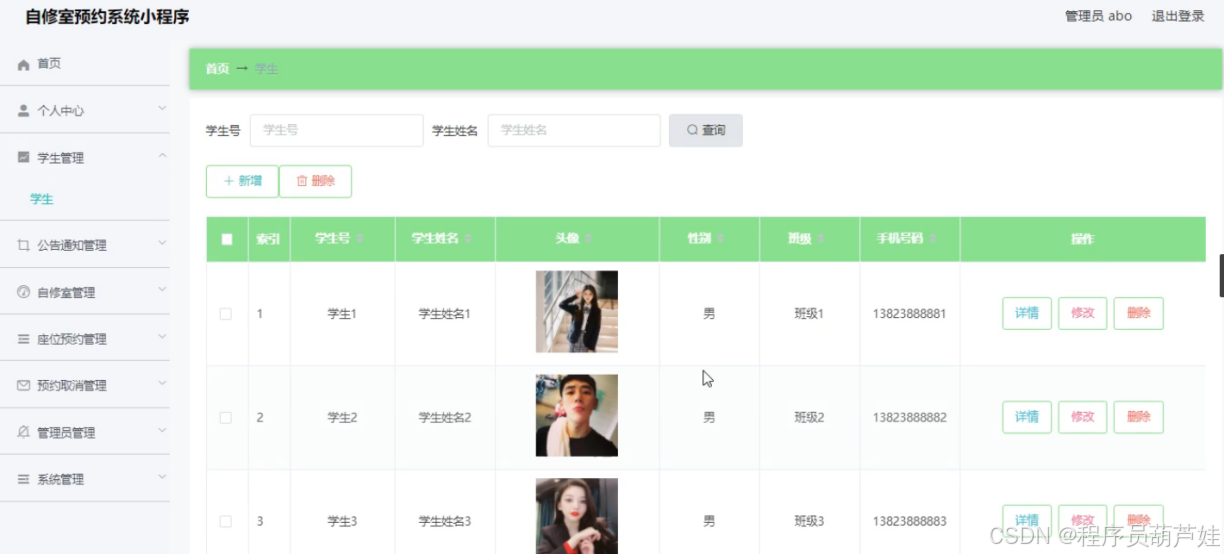Click the dark scrollbar handle at right edge
The width and height of the screenshot is (1224, 555).
1221,276
